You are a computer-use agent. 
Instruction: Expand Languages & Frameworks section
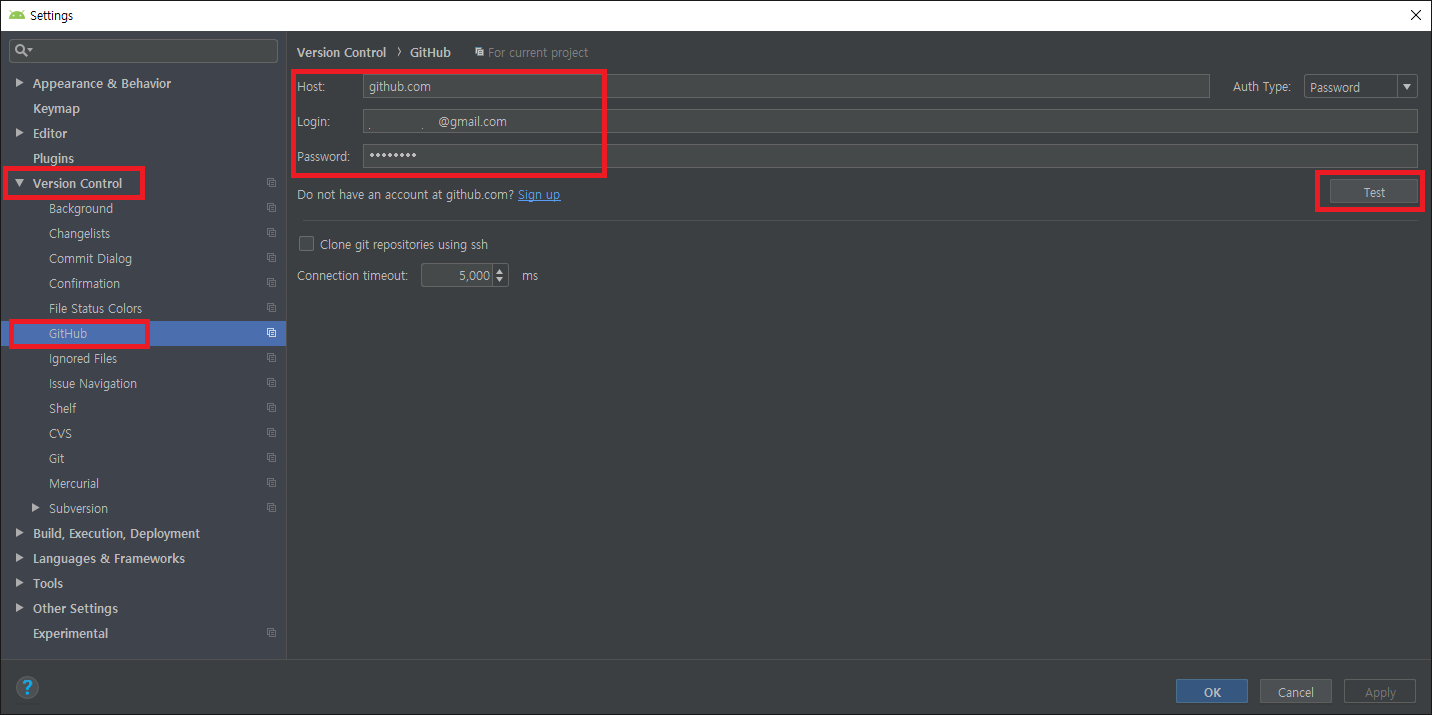19,558
